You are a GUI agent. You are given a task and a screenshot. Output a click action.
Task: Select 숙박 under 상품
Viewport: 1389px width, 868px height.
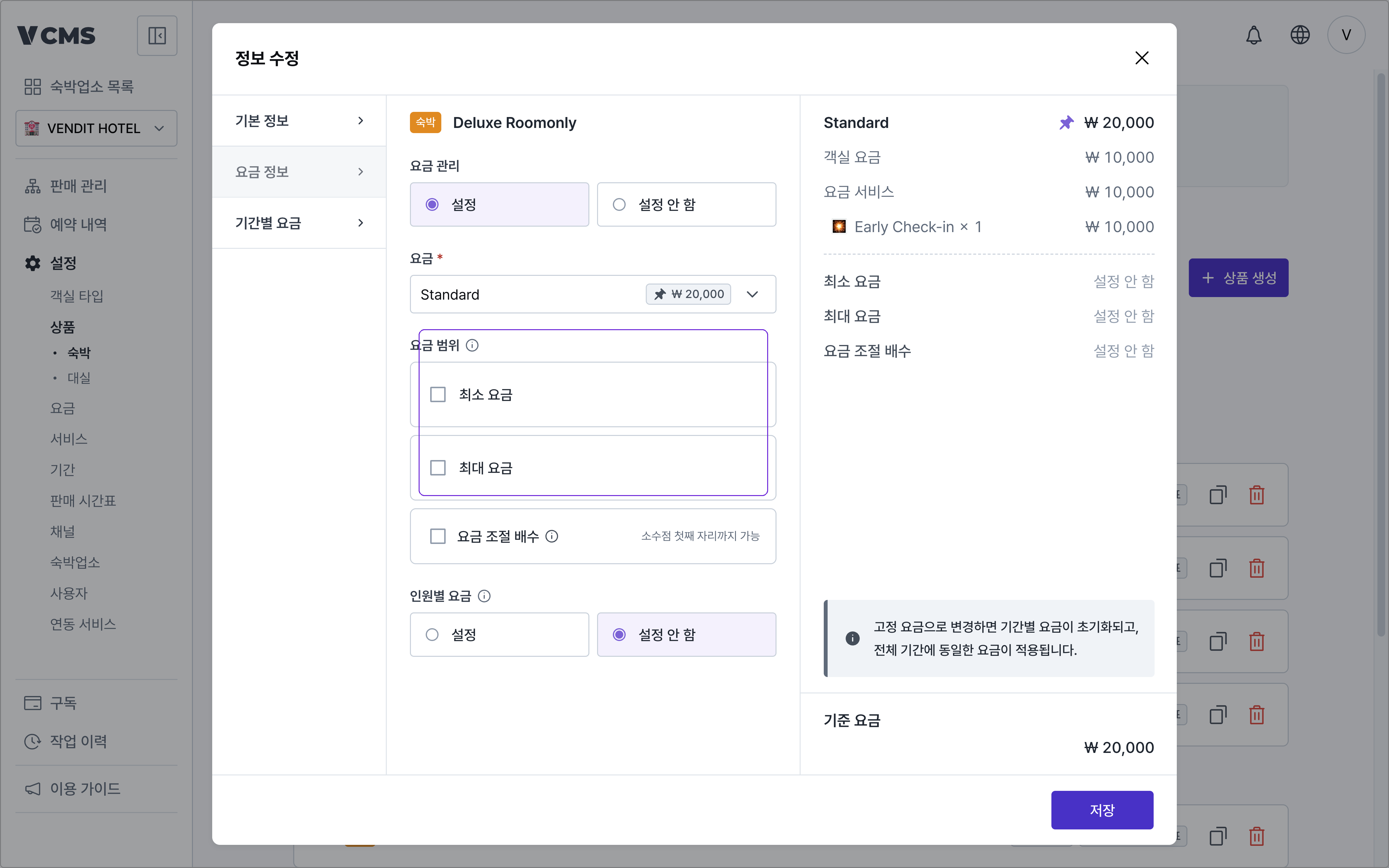click(79, 352)
